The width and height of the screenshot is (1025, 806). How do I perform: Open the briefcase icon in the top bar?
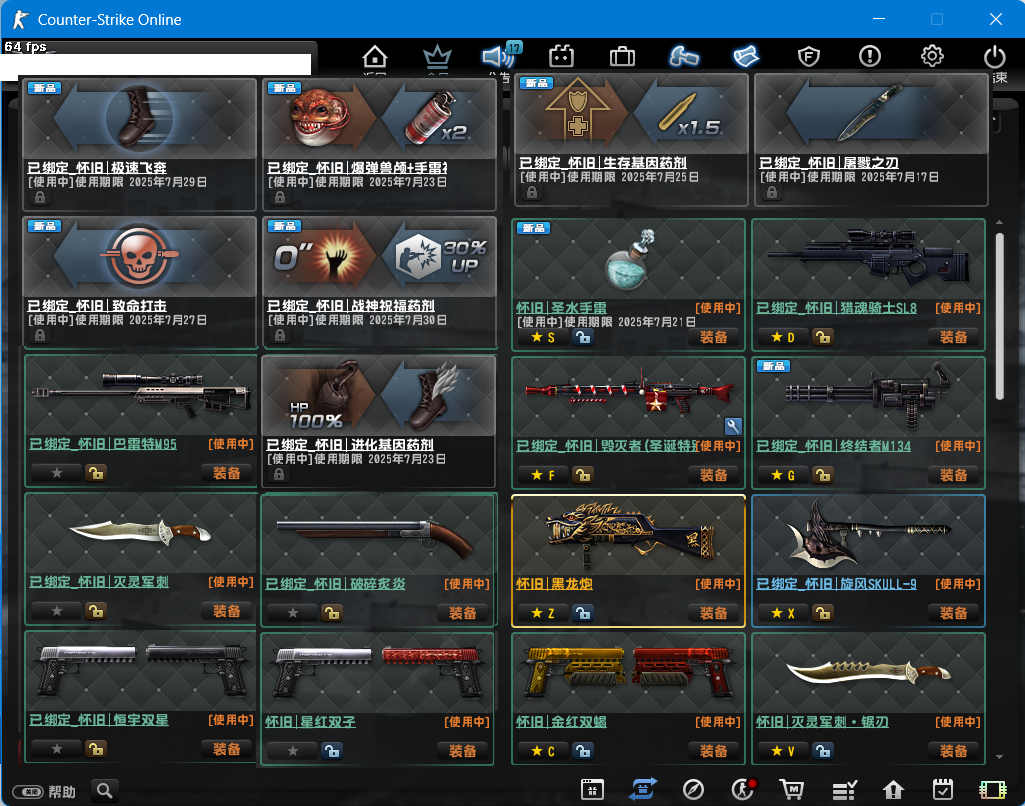click(622, 57)
